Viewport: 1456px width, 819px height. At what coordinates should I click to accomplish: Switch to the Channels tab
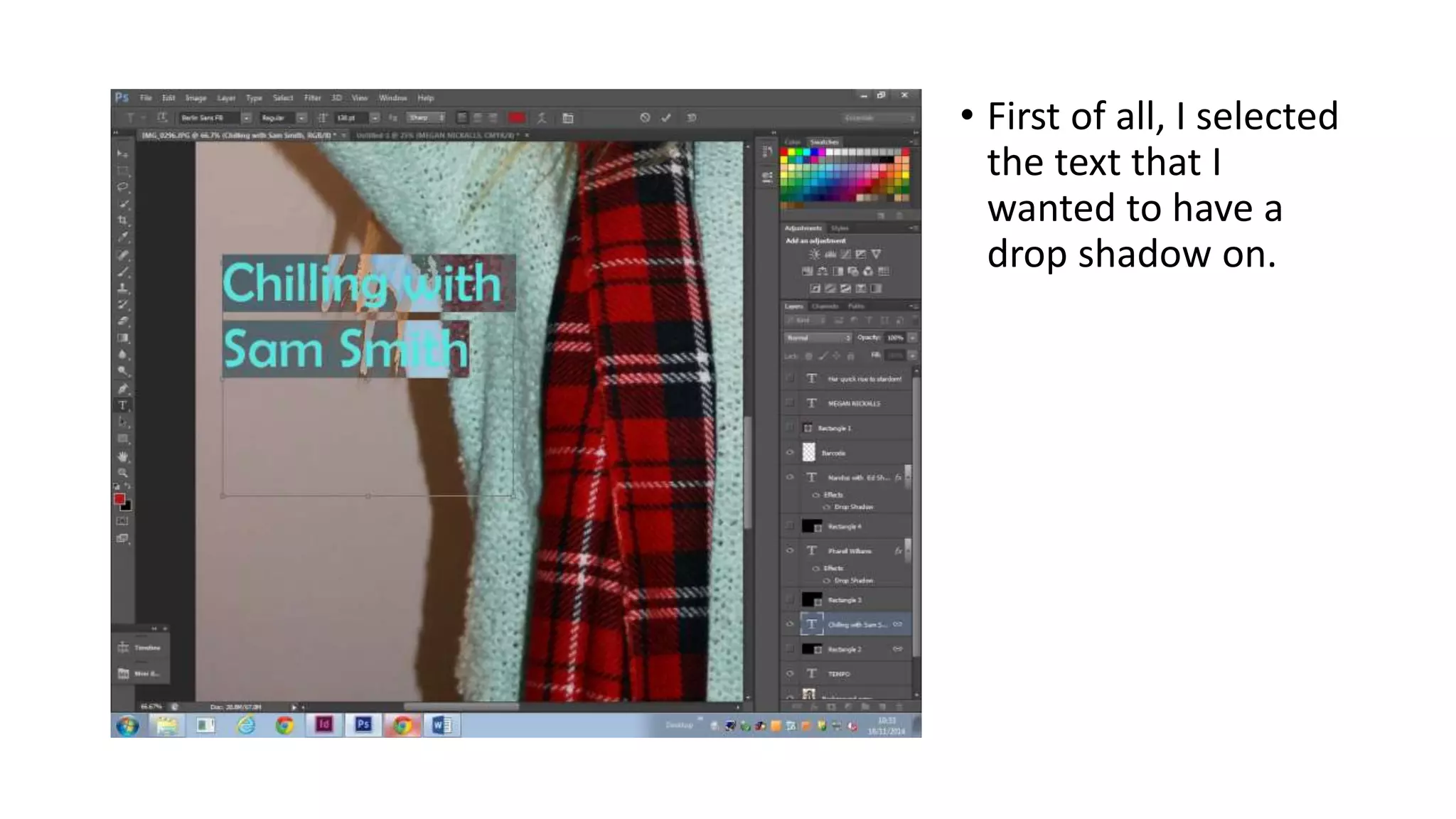pyautogui.click(x=825, y=306)
